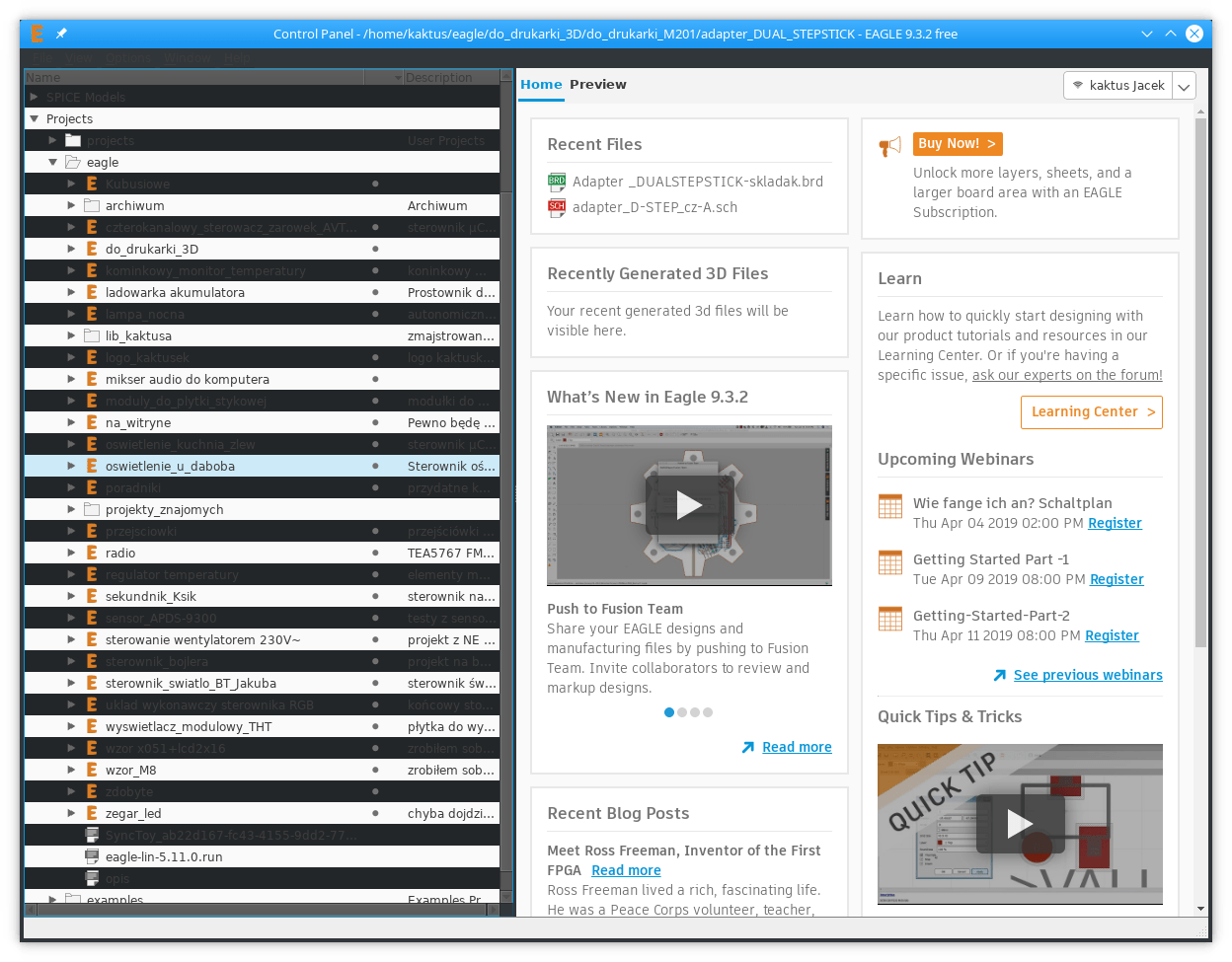Expand the ladowarka akumulatora project

(71, 293)
